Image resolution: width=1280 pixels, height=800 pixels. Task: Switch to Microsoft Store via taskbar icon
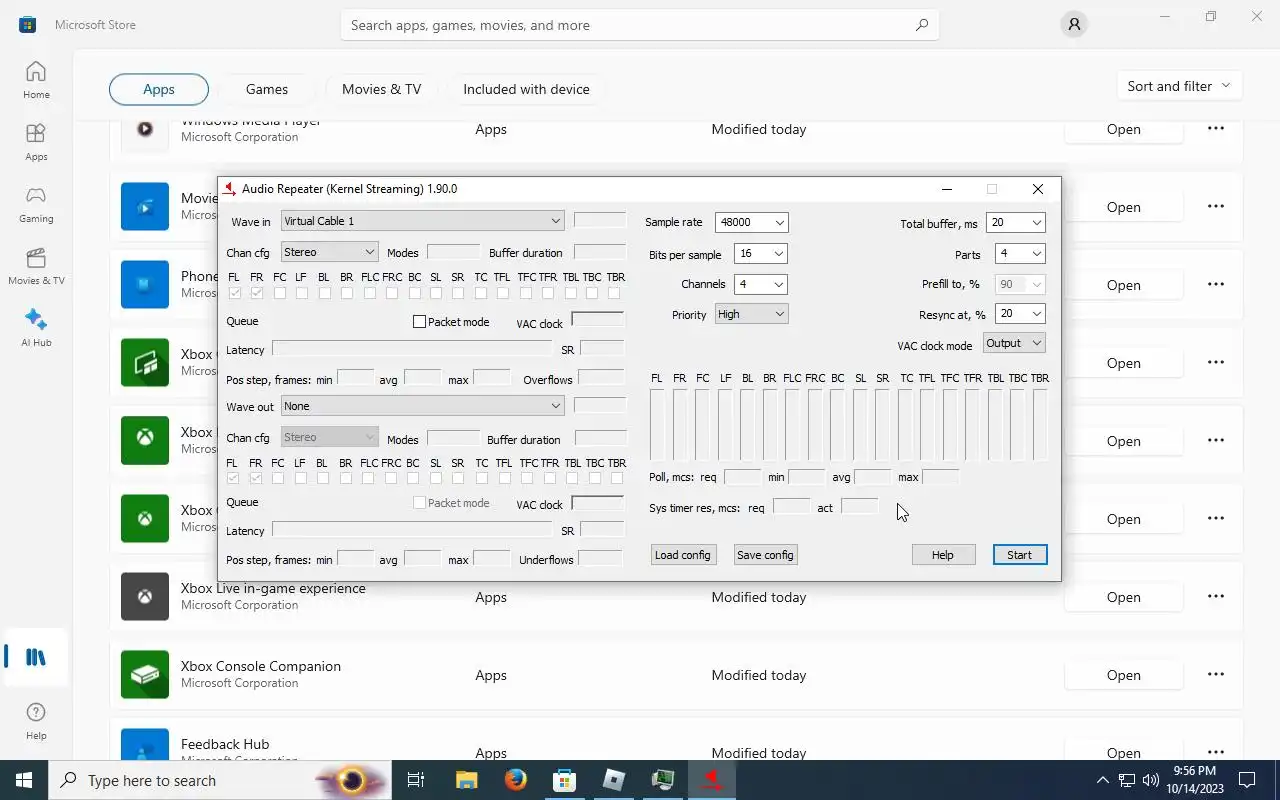[565, 780]
